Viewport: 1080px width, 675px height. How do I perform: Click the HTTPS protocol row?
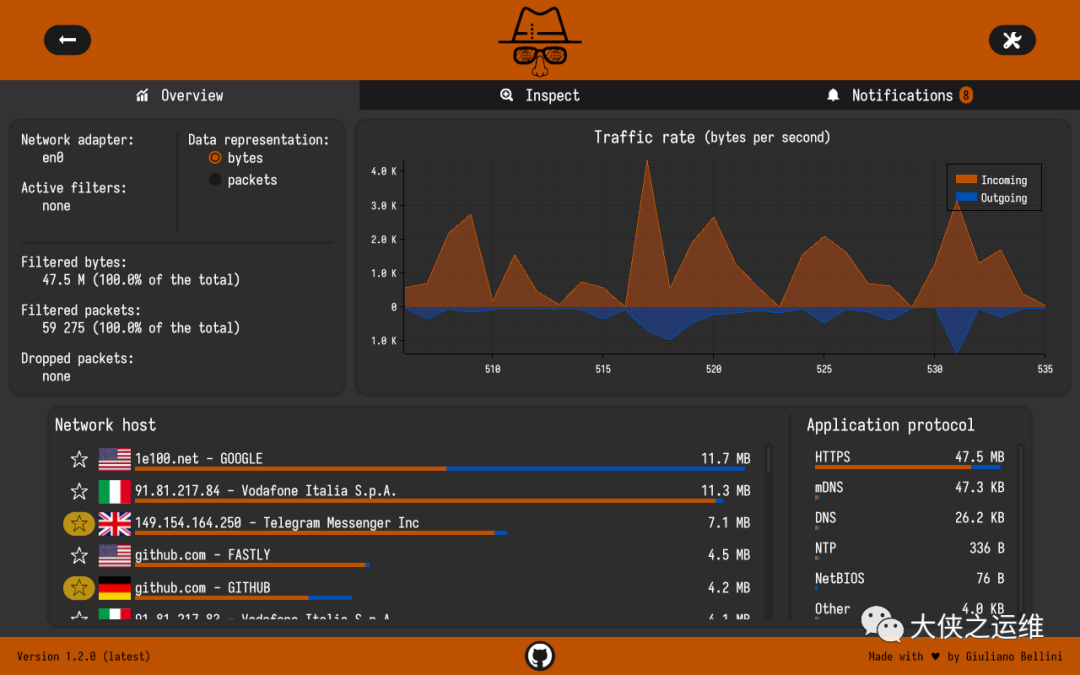(909, 459)
